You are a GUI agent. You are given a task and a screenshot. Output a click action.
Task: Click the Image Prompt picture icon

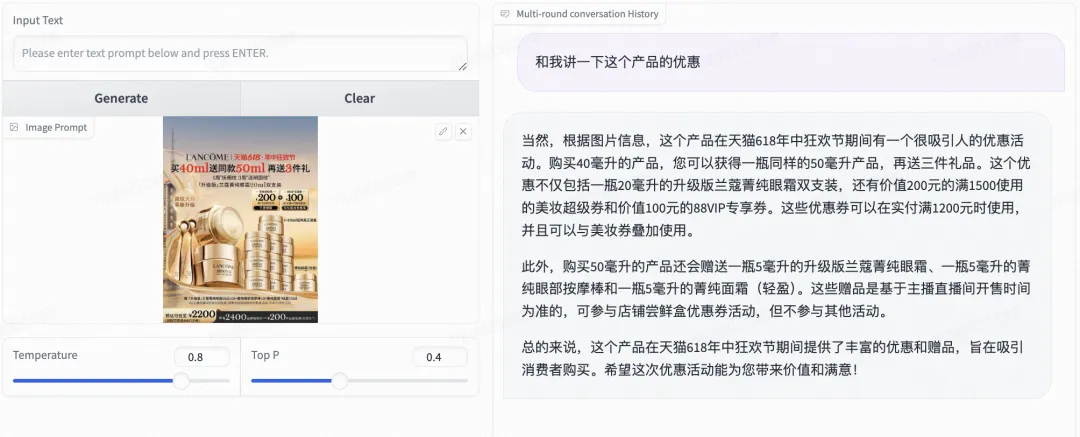pyautogui.click(x=14, y=128)
